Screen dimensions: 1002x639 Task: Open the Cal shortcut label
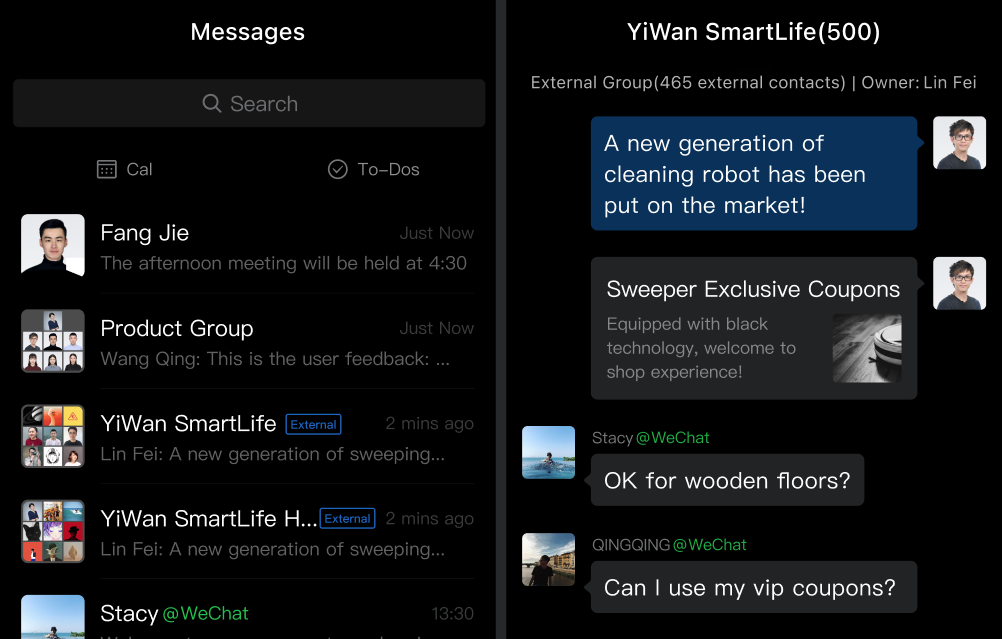[139, 169]
